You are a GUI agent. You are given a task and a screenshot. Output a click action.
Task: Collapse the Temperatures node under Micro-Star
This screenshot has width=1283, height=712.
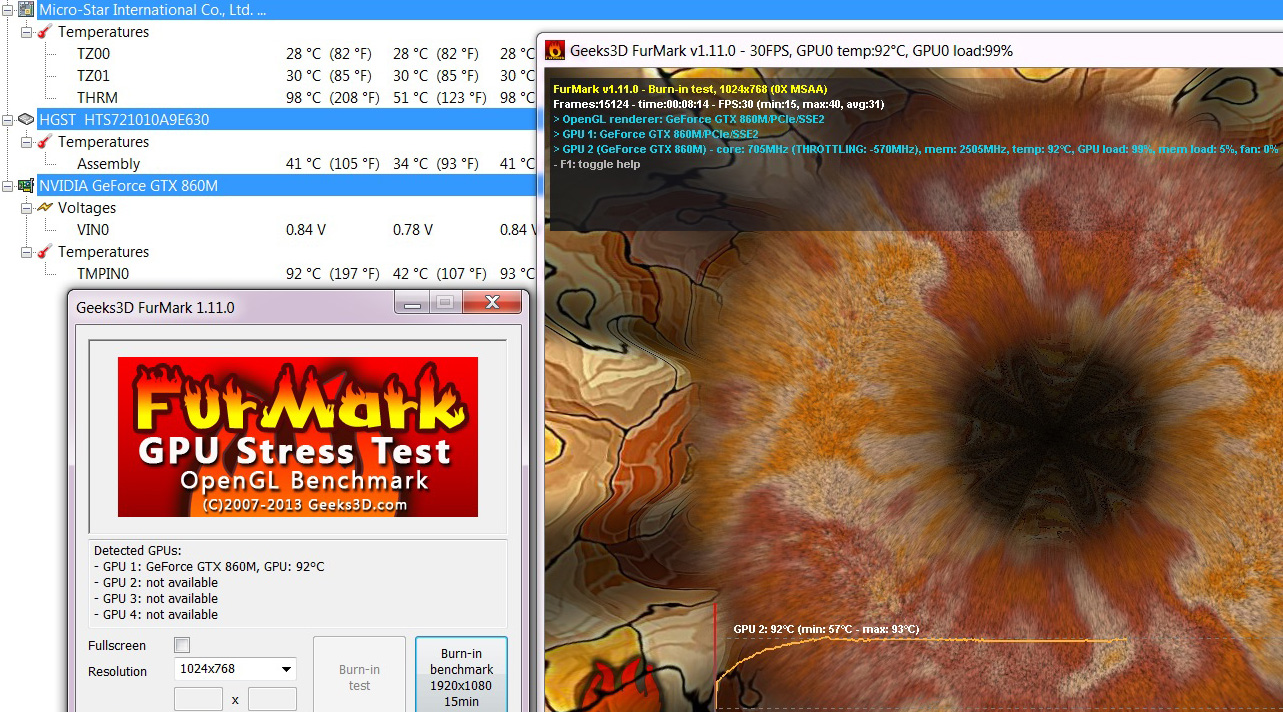tap(27, 32)
